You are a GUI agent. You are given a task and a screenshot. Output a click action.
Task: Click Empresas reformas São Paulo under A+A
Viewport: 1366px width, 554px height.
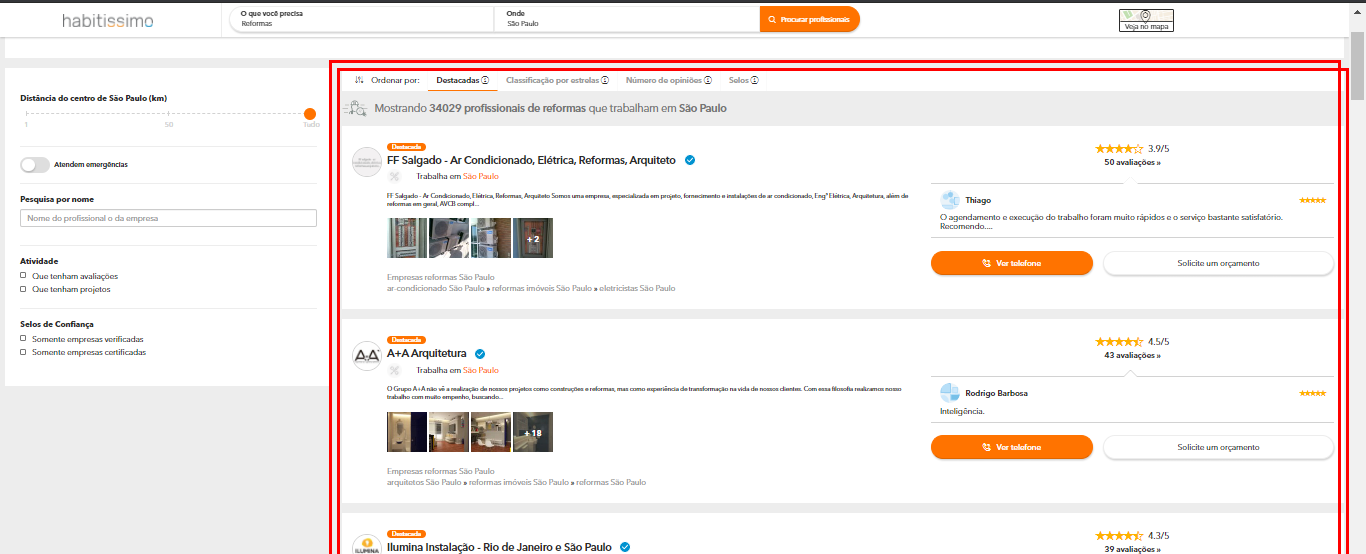pyautogui.click(x=441, y=471)
